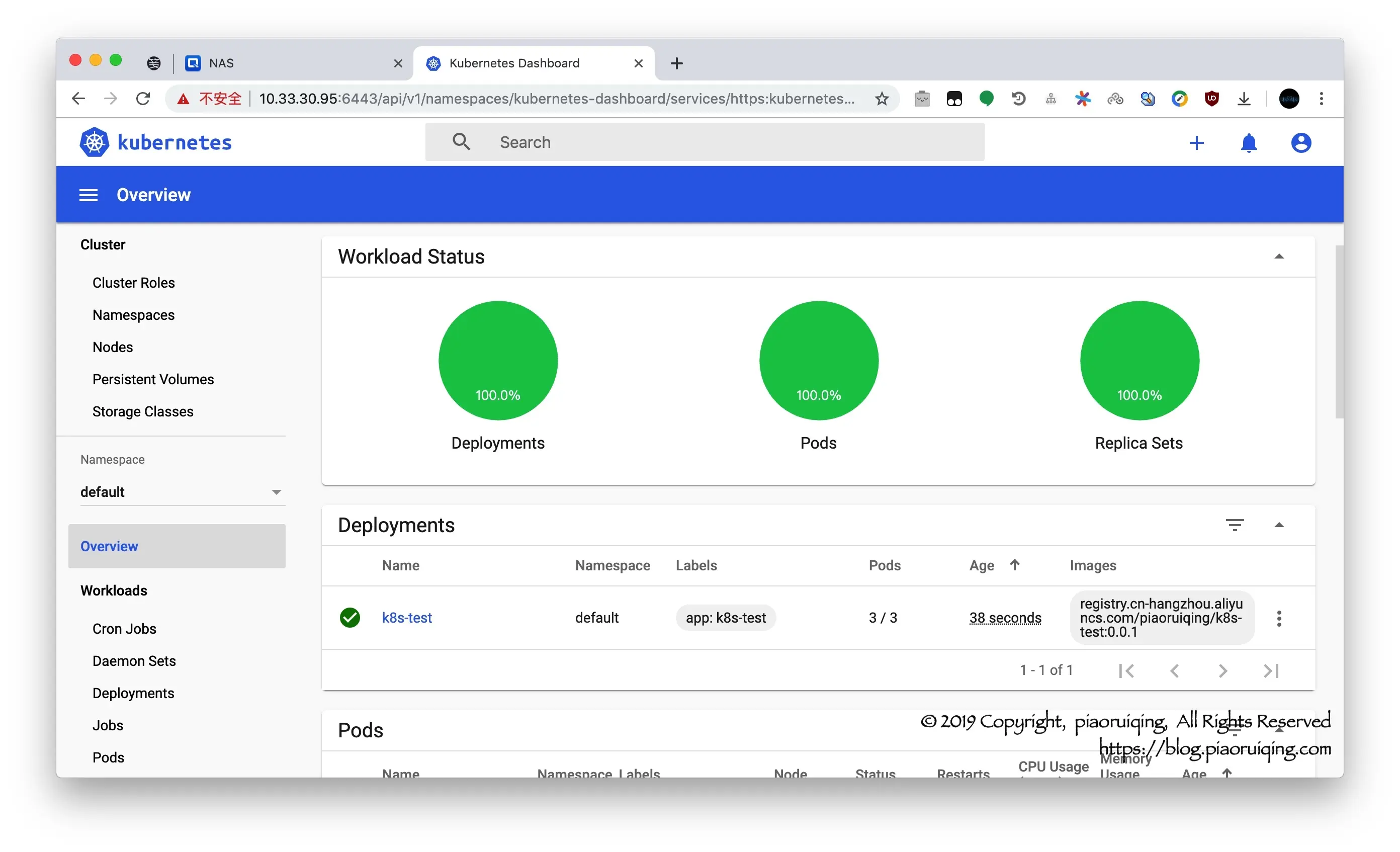Select Overview in the sidebar
This screenshot has width=1400, height=852.
click(109, 546)
